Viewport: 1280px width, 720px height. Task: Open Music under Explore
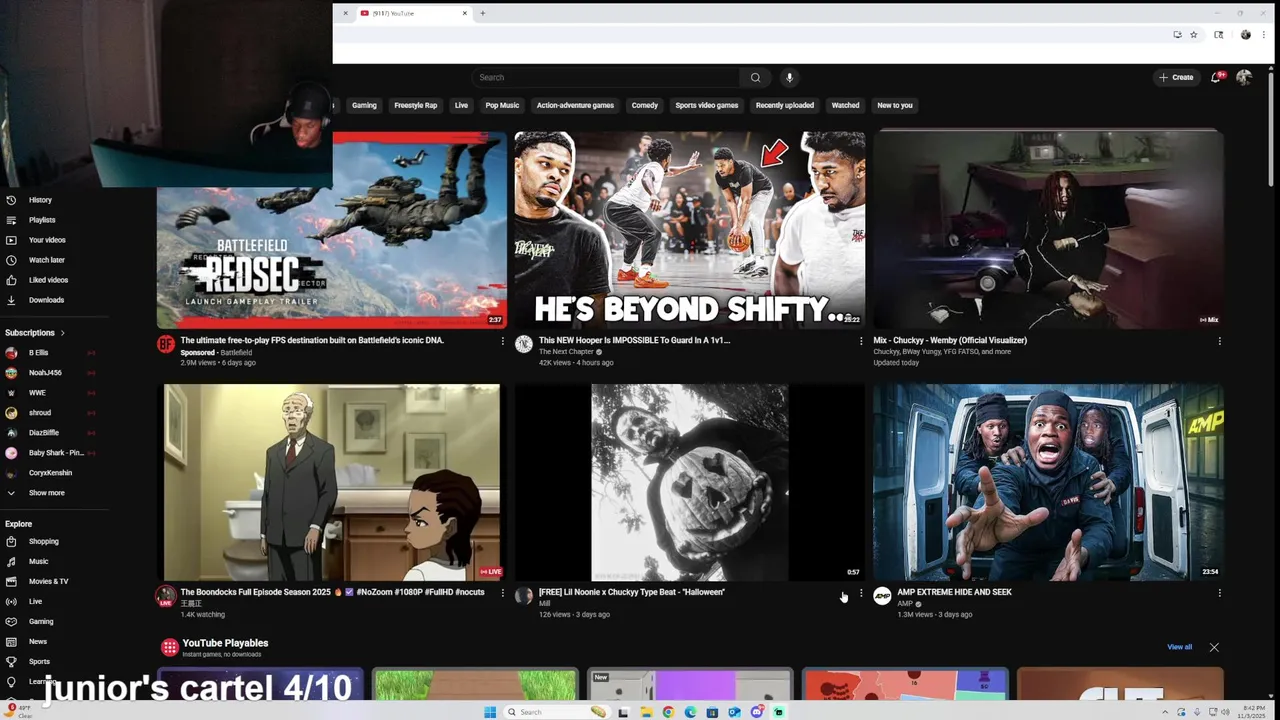38,561
